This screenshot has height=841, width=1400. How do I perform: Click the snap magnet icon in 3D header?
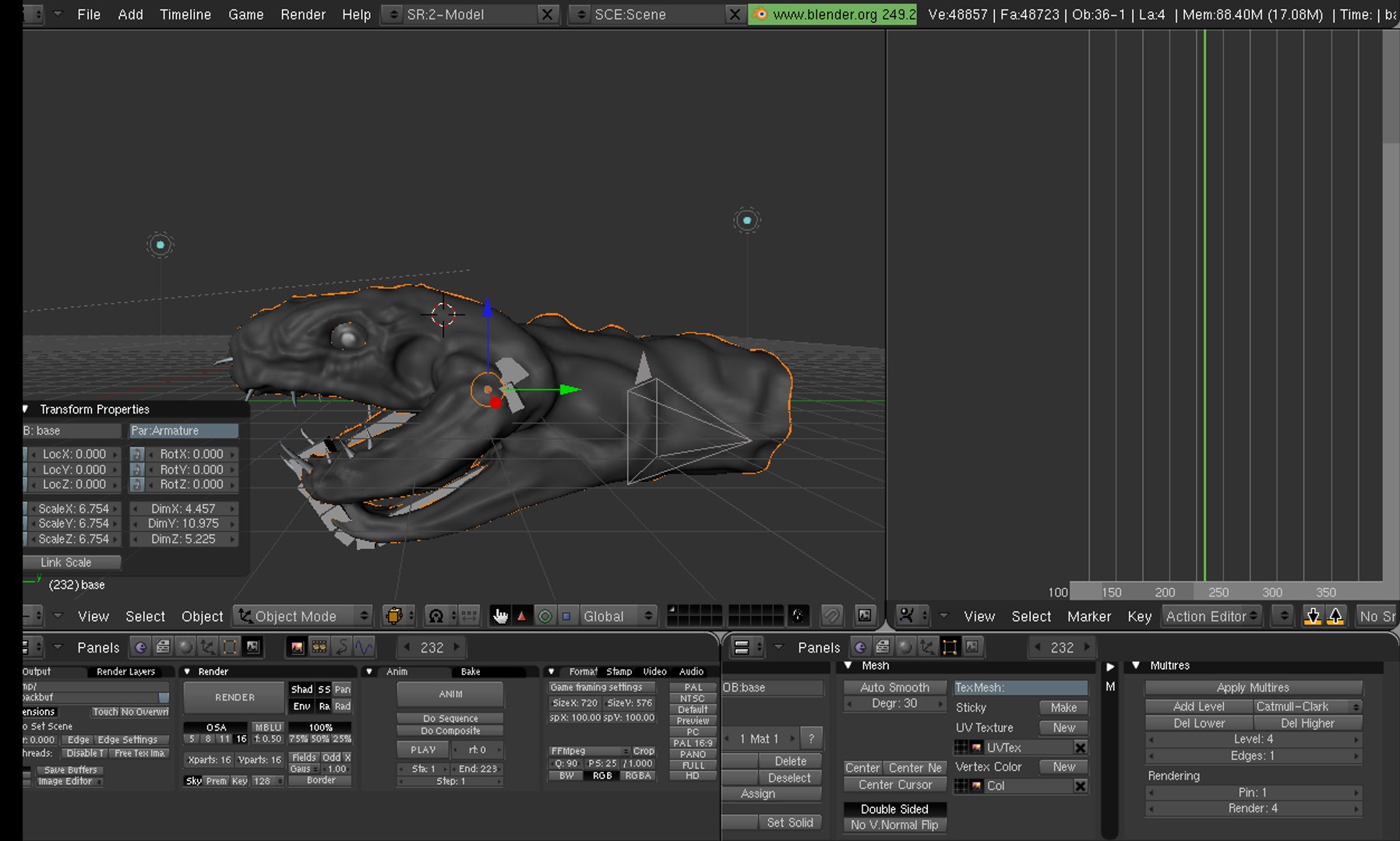point(832,616)
